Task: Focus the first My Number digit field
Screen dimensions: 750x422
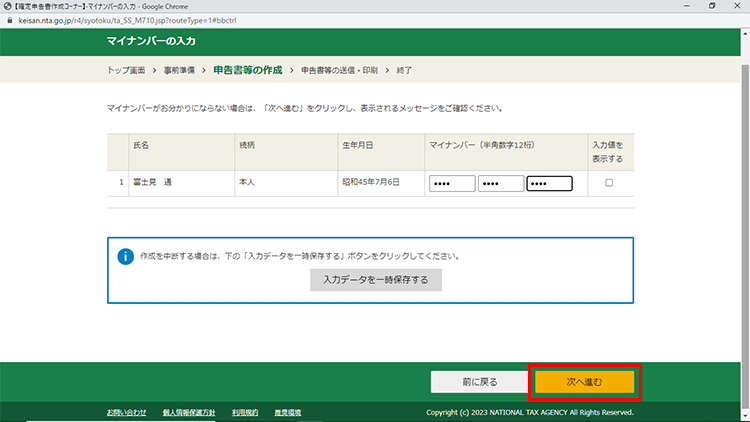Action: tap(452, 184)
